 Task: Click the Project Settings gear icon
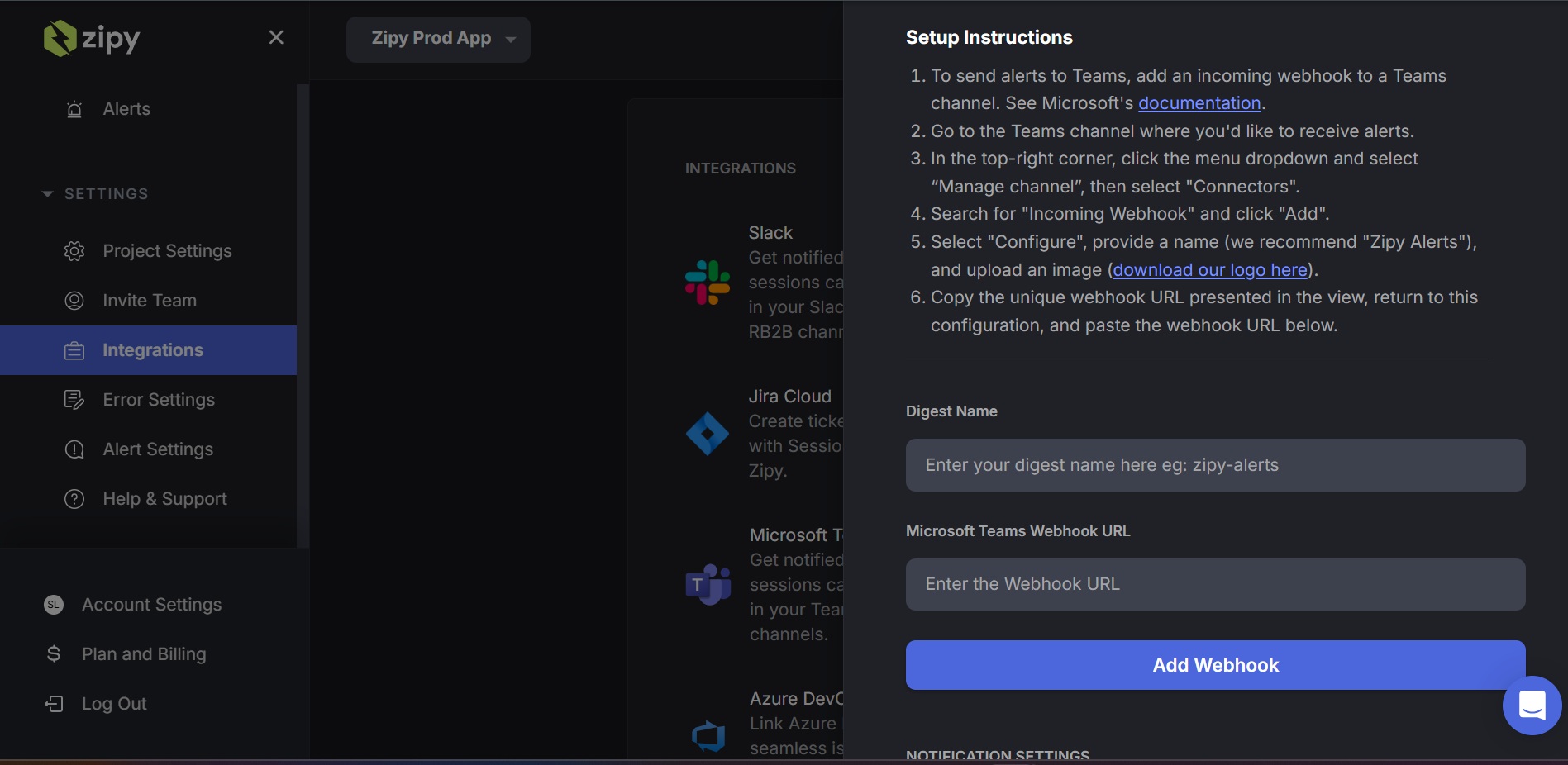pos(74,251)
